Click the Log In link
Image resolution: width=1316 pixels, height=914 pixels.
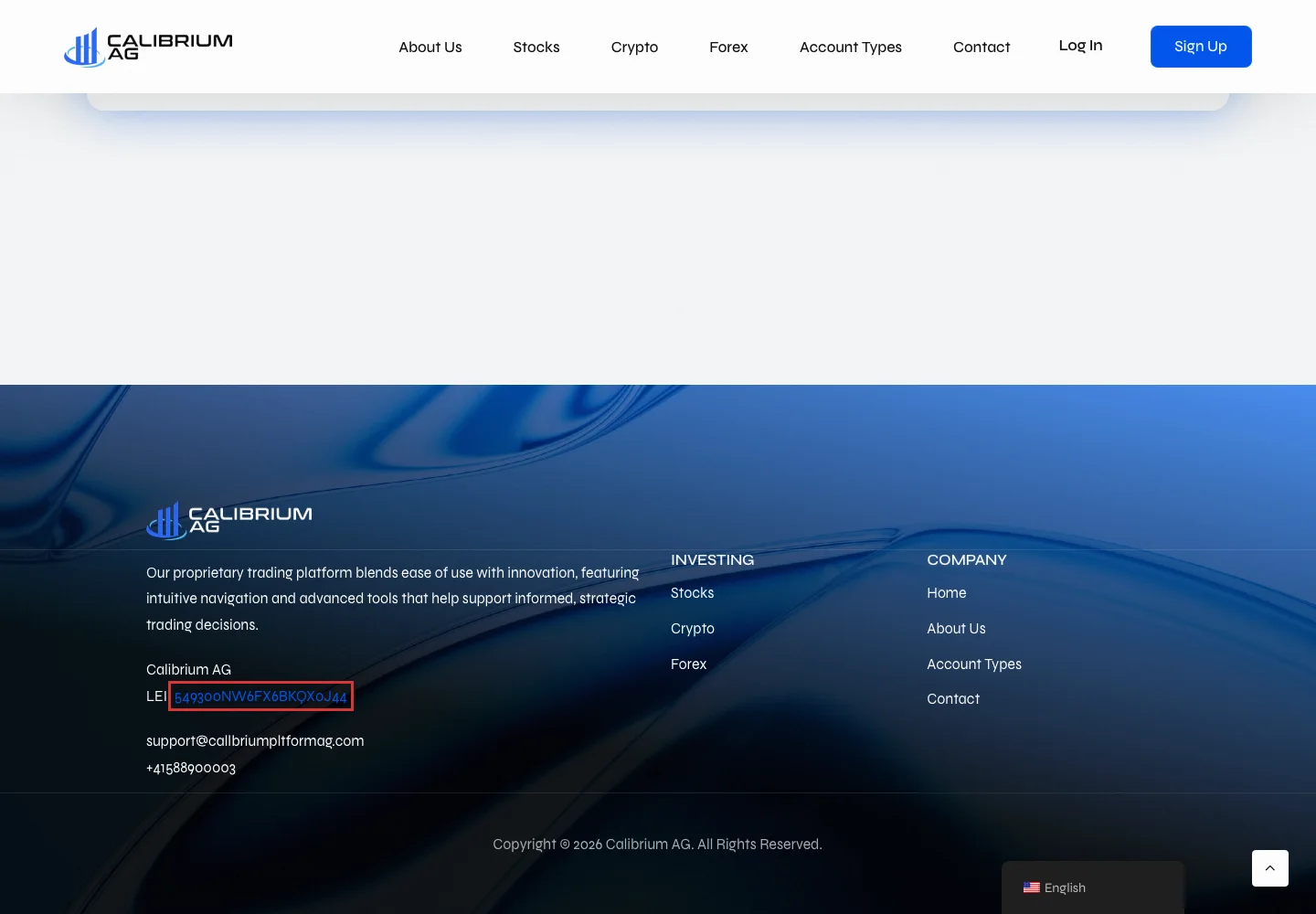coord(1080,46)
